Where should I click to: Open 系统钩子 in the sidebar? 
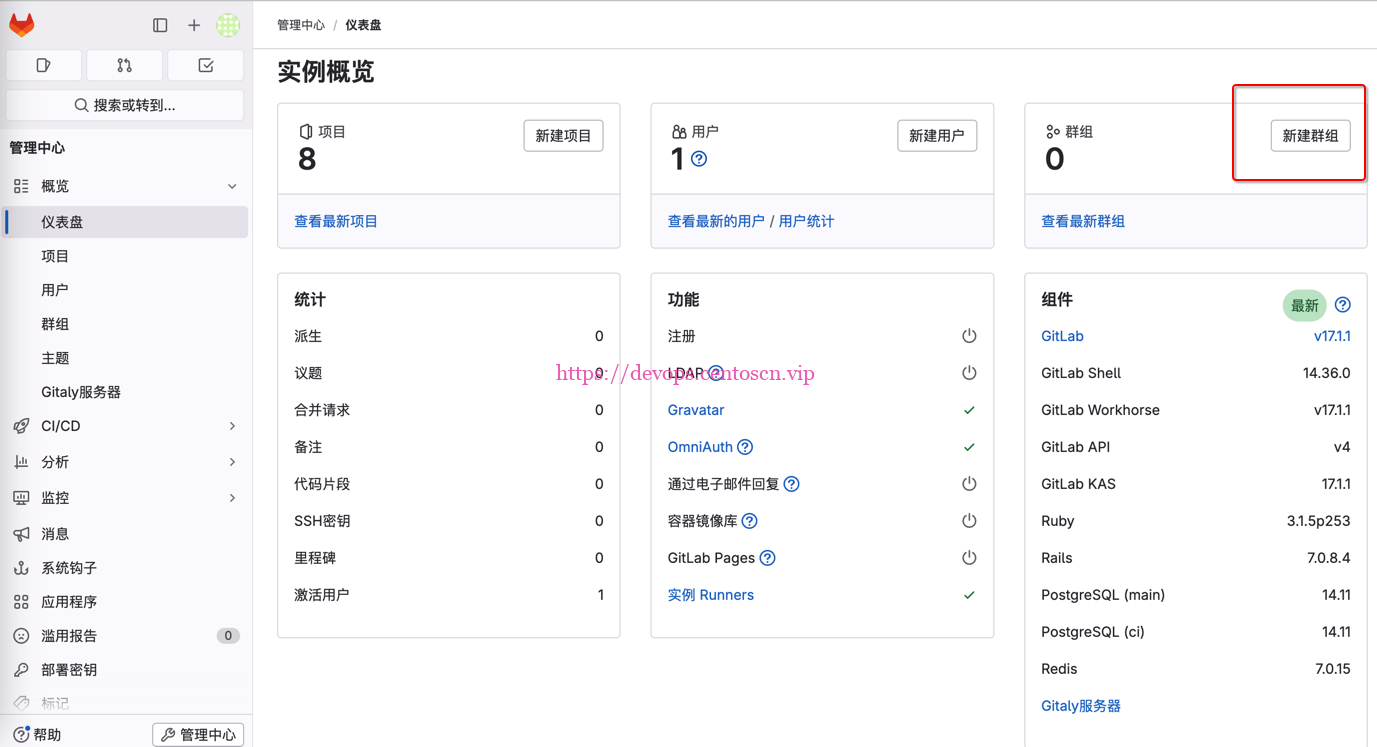click(69, 568)
